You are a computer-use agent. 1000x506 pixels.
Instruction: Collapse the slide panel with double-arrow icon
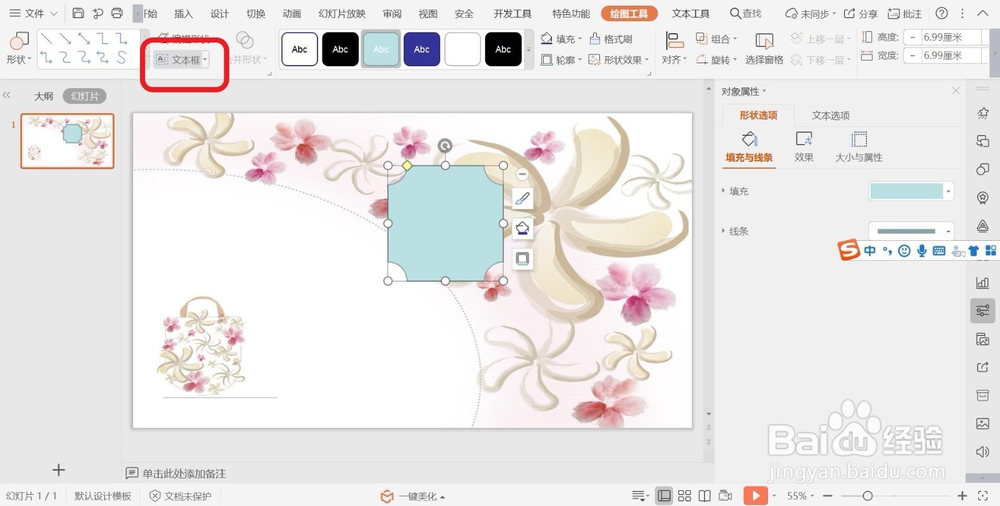point(6,95)
